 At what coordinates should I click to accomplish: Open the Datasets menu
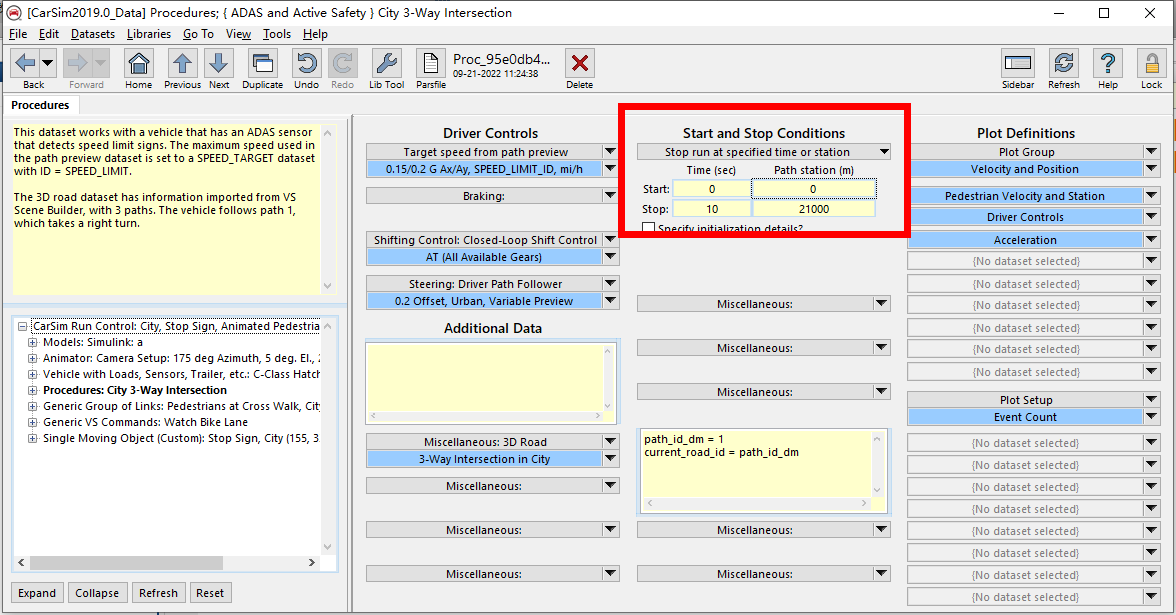click(93, 34)
